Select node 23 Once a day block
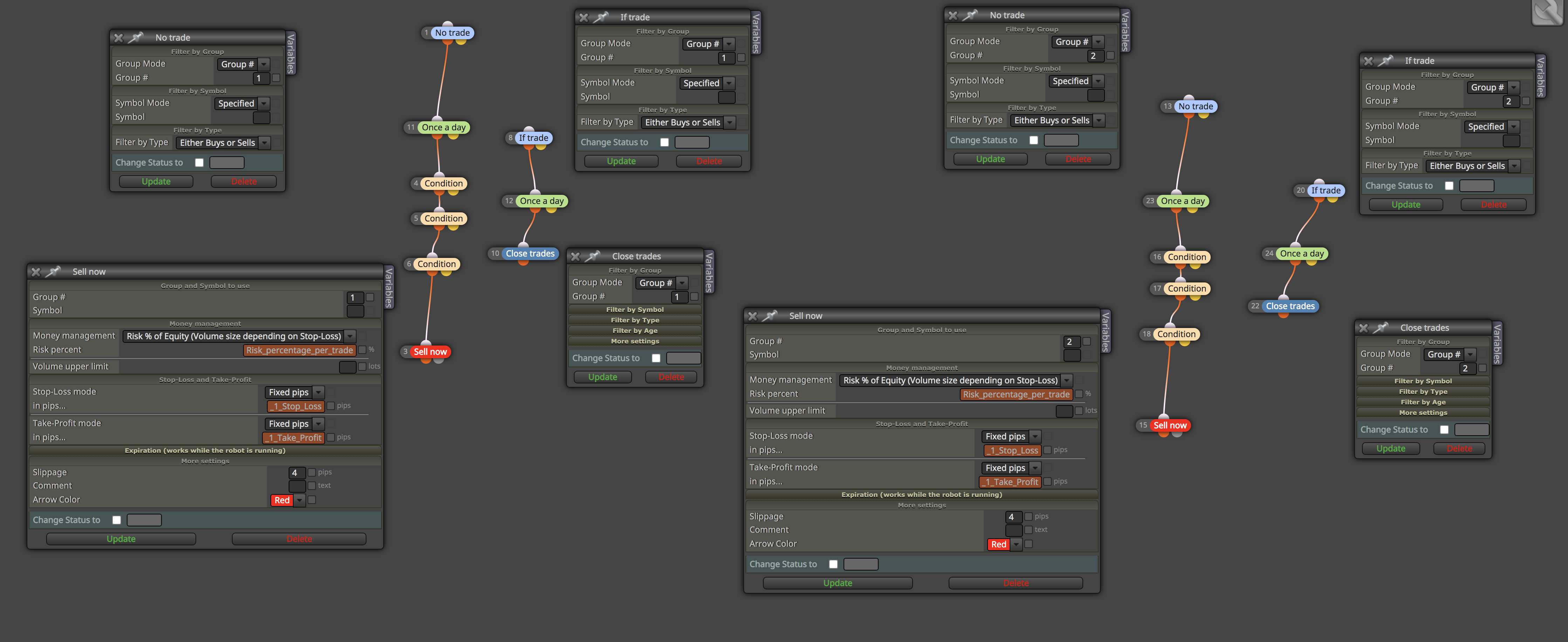This screenshot has width=1568, height=642. (1183, 201)
